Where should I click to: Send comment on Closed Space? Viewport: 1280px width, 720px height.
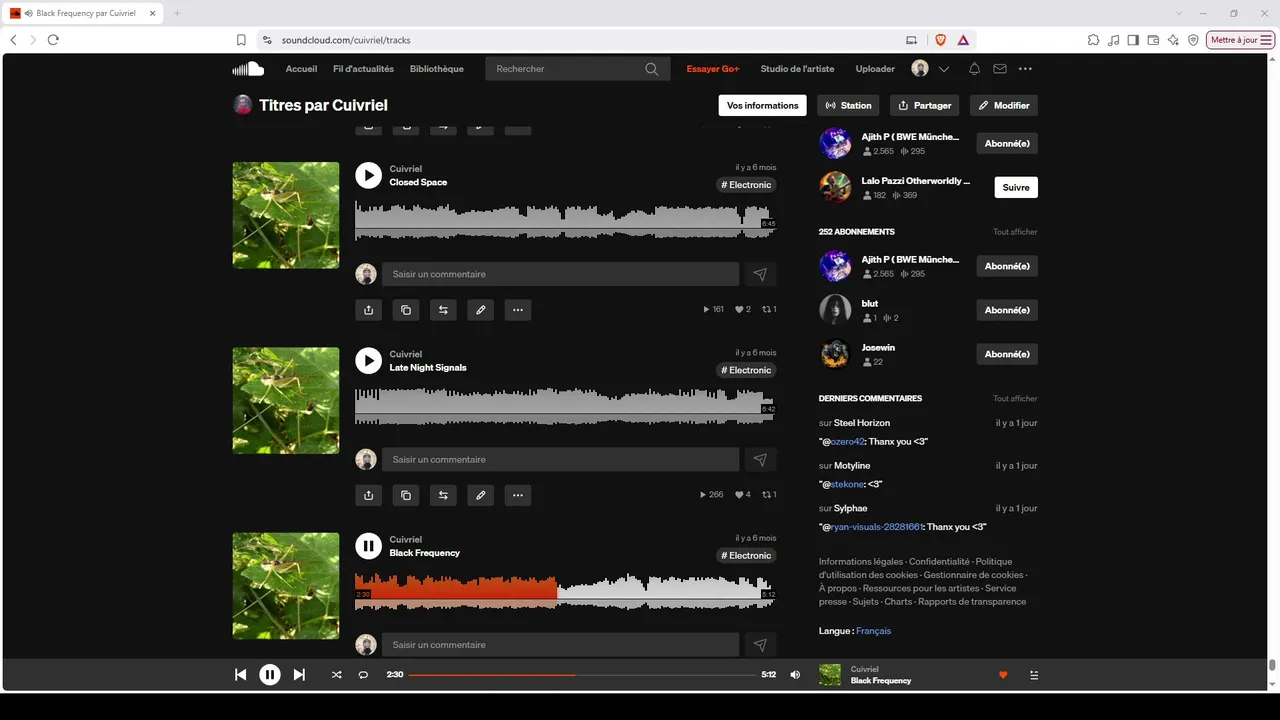tap(760, 274)
